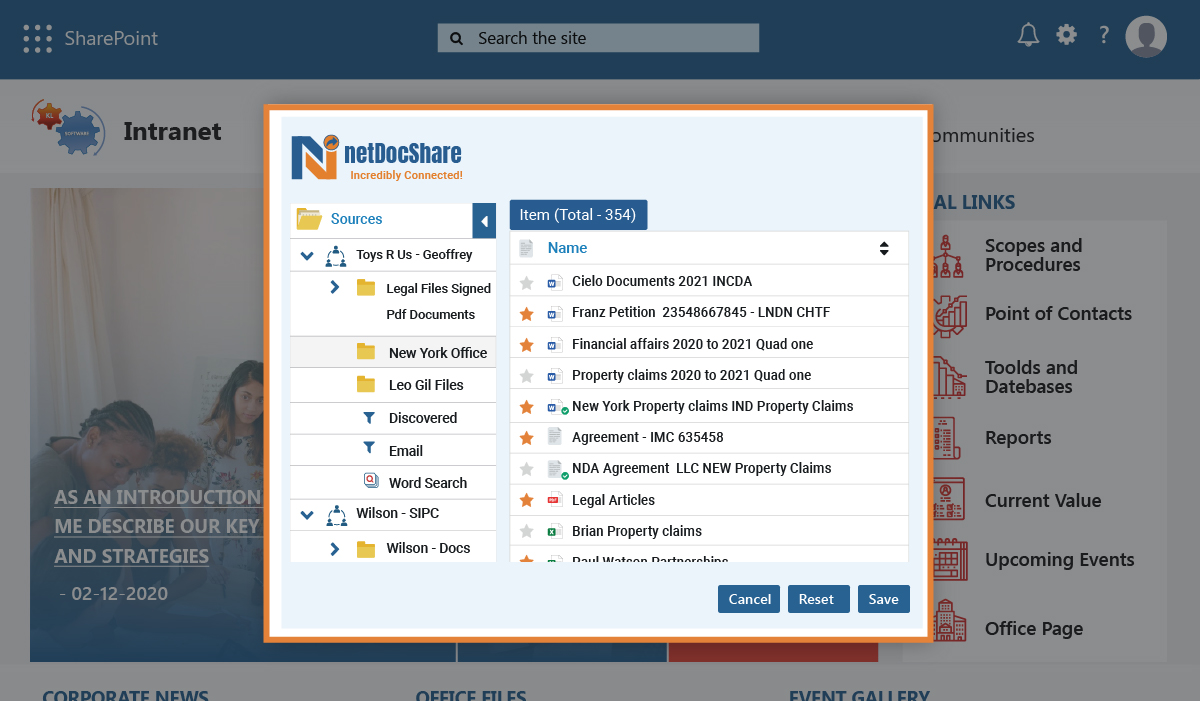1200x701 pixels.
Task: Collapse the Wilson - SIPC node
Action: pos(307,515)
